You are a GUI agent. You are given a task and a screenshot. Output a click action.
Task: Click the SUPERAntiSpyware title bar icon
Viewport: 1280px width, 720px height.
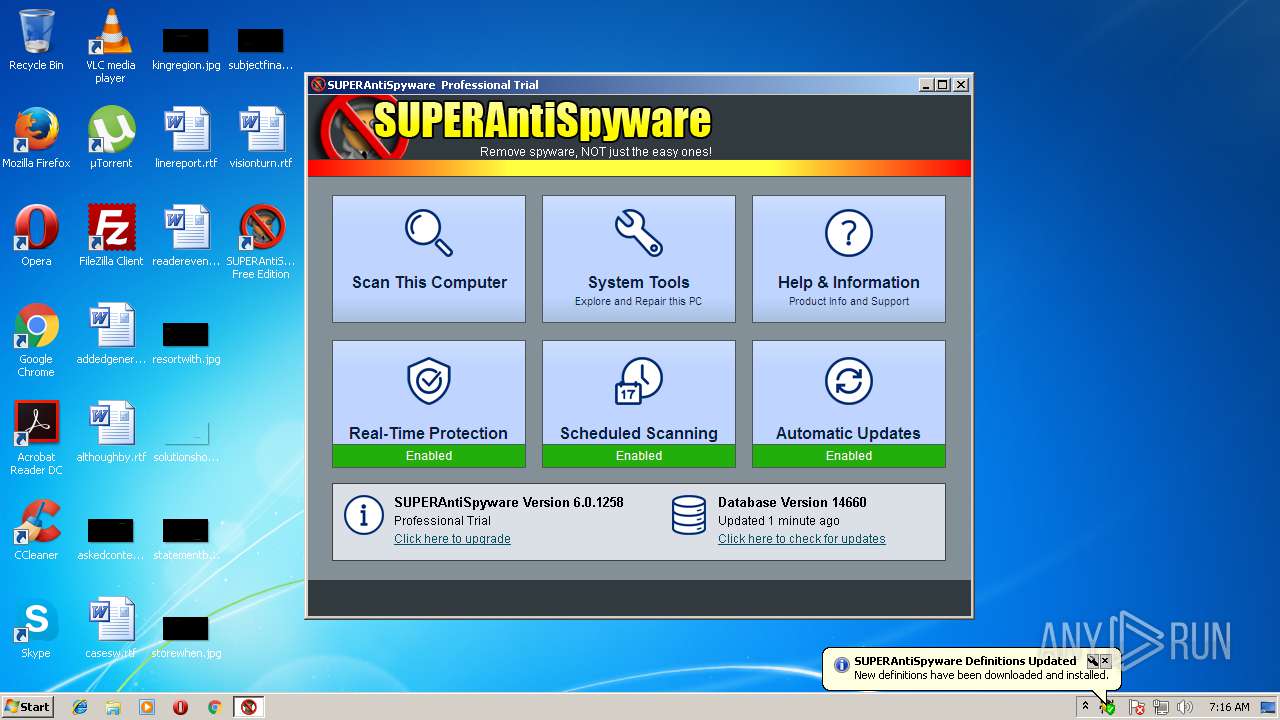(x=318, y=85)
